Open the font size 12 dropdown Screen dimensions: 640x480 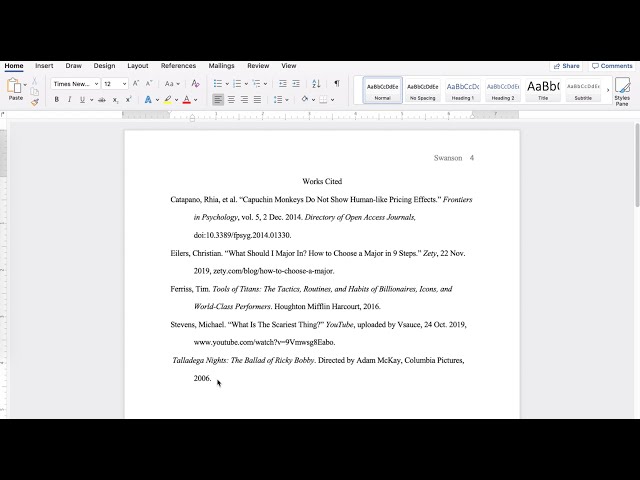115,84
